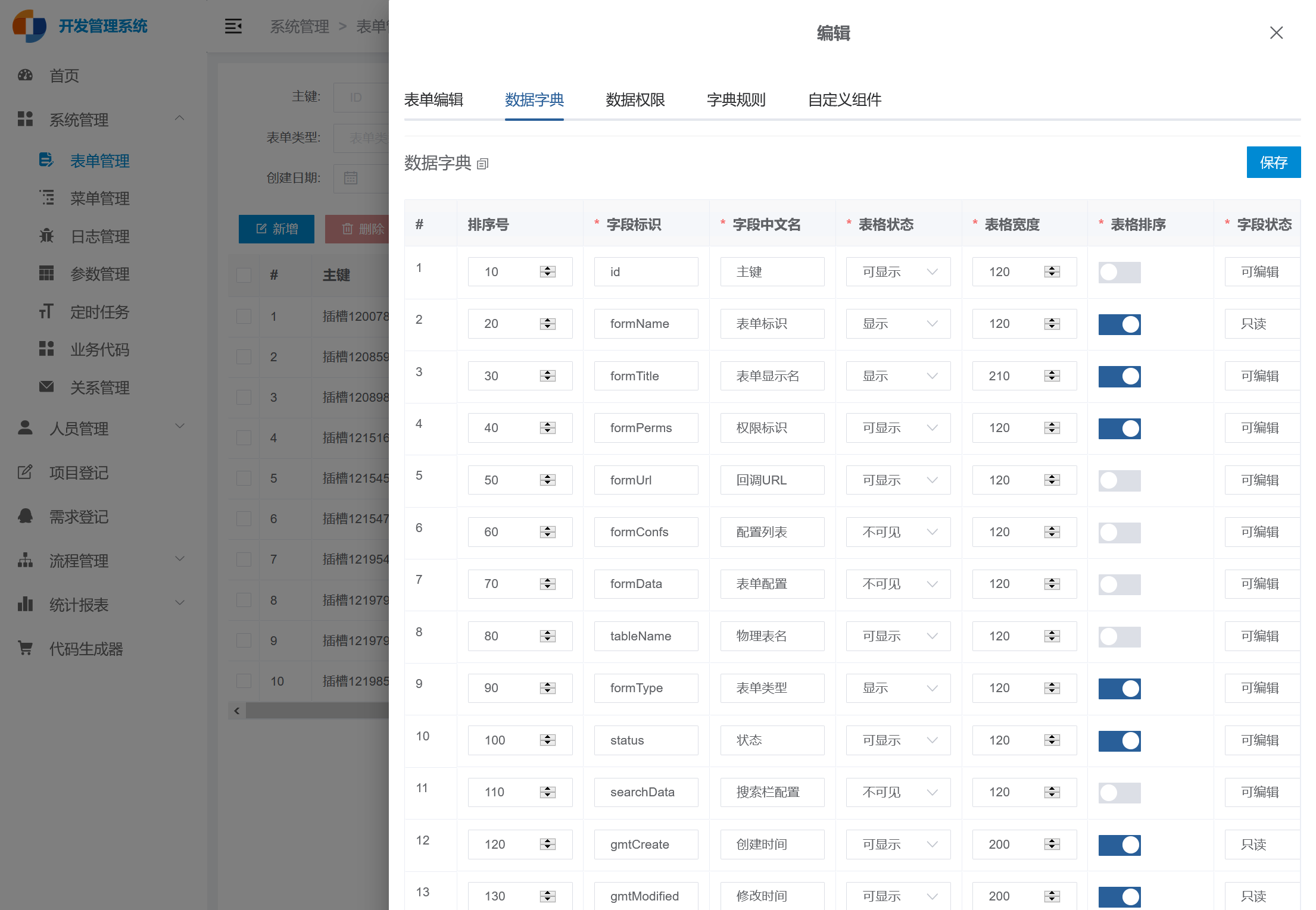Click the 日志管理 bug icon

pyautogui.click(x=46, y=236)
